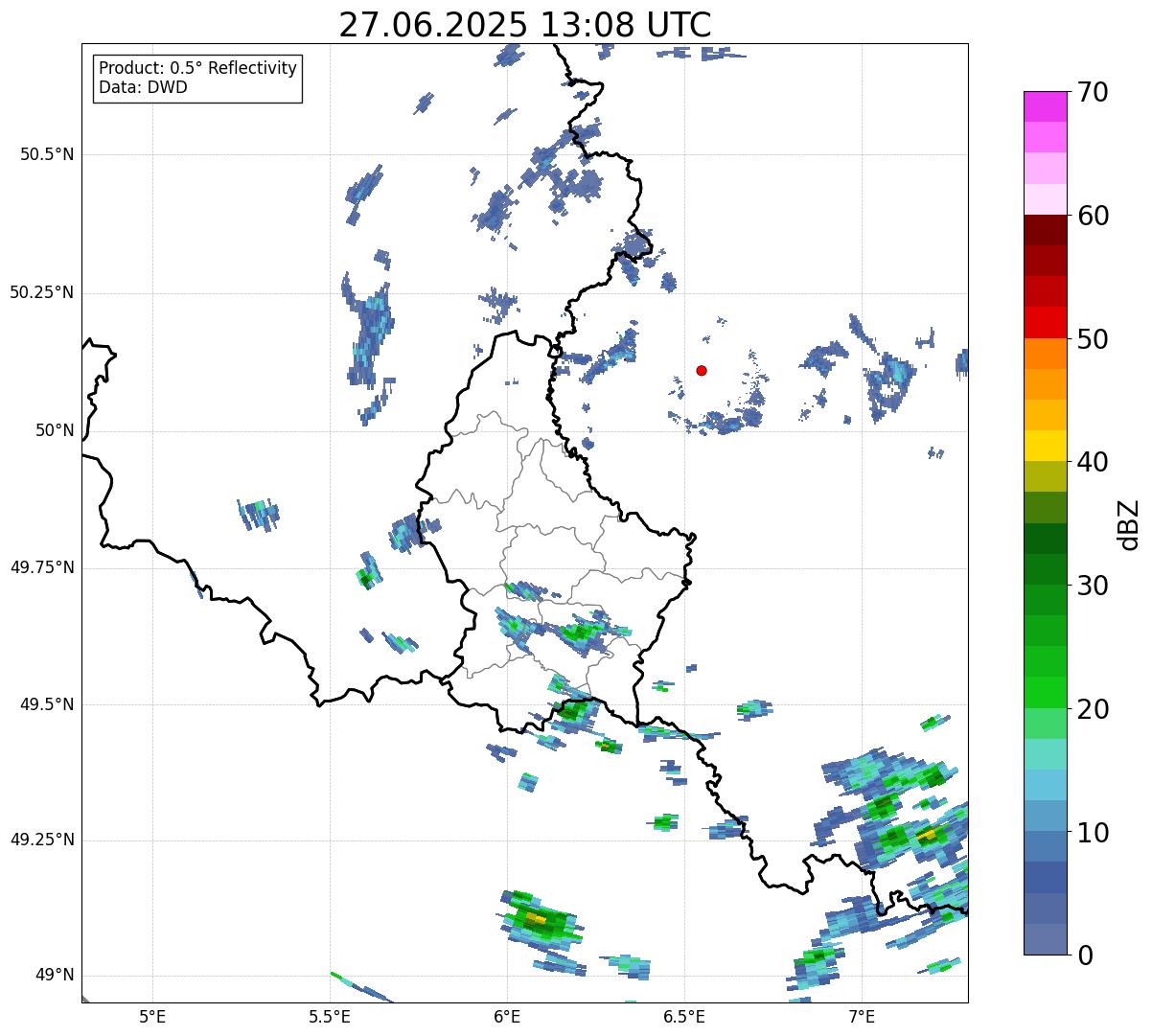Click the "Data: DWD" text
1152x1036 pixels.
(x=144, y=88)
